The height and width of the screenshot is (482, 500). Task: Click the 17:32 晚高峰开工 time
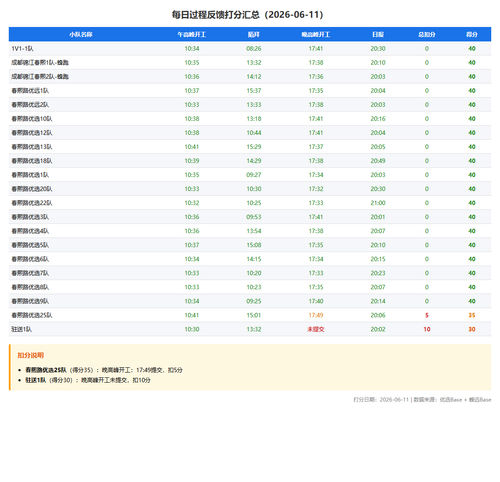coord(316,189)
